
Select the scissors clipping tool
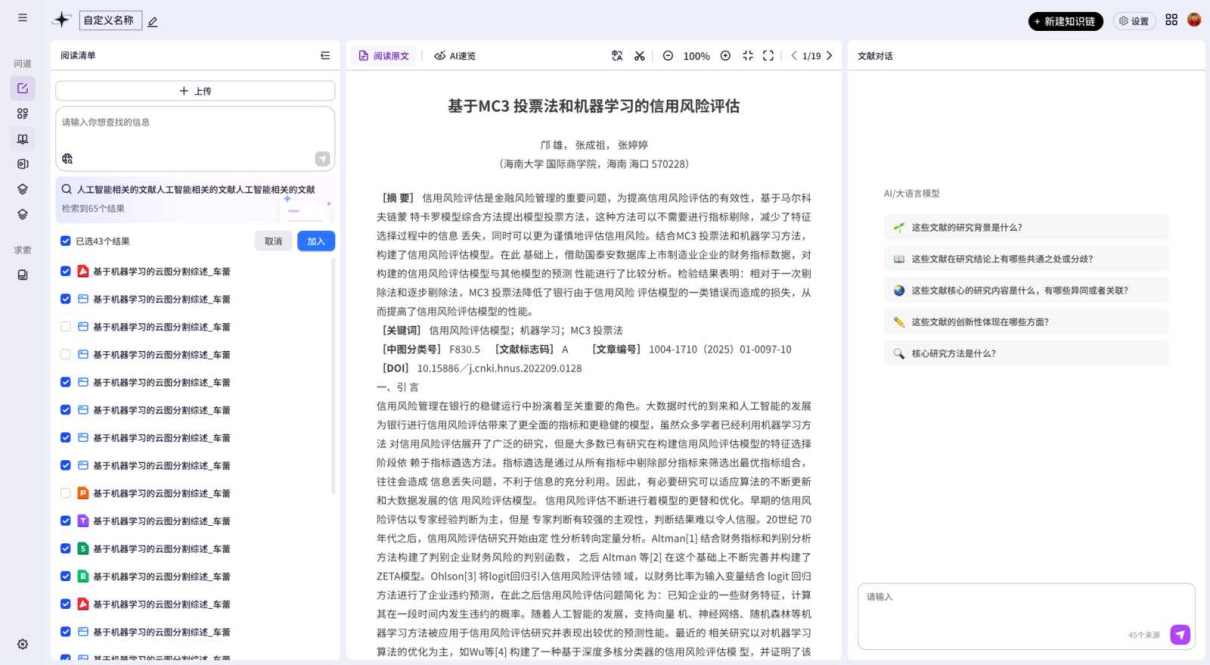[x=639, y=56]
